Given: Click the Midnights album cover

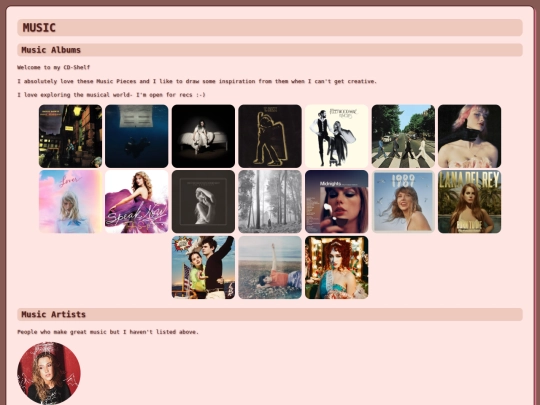Looking at the screenshot, I should click(x=336, y=201).
